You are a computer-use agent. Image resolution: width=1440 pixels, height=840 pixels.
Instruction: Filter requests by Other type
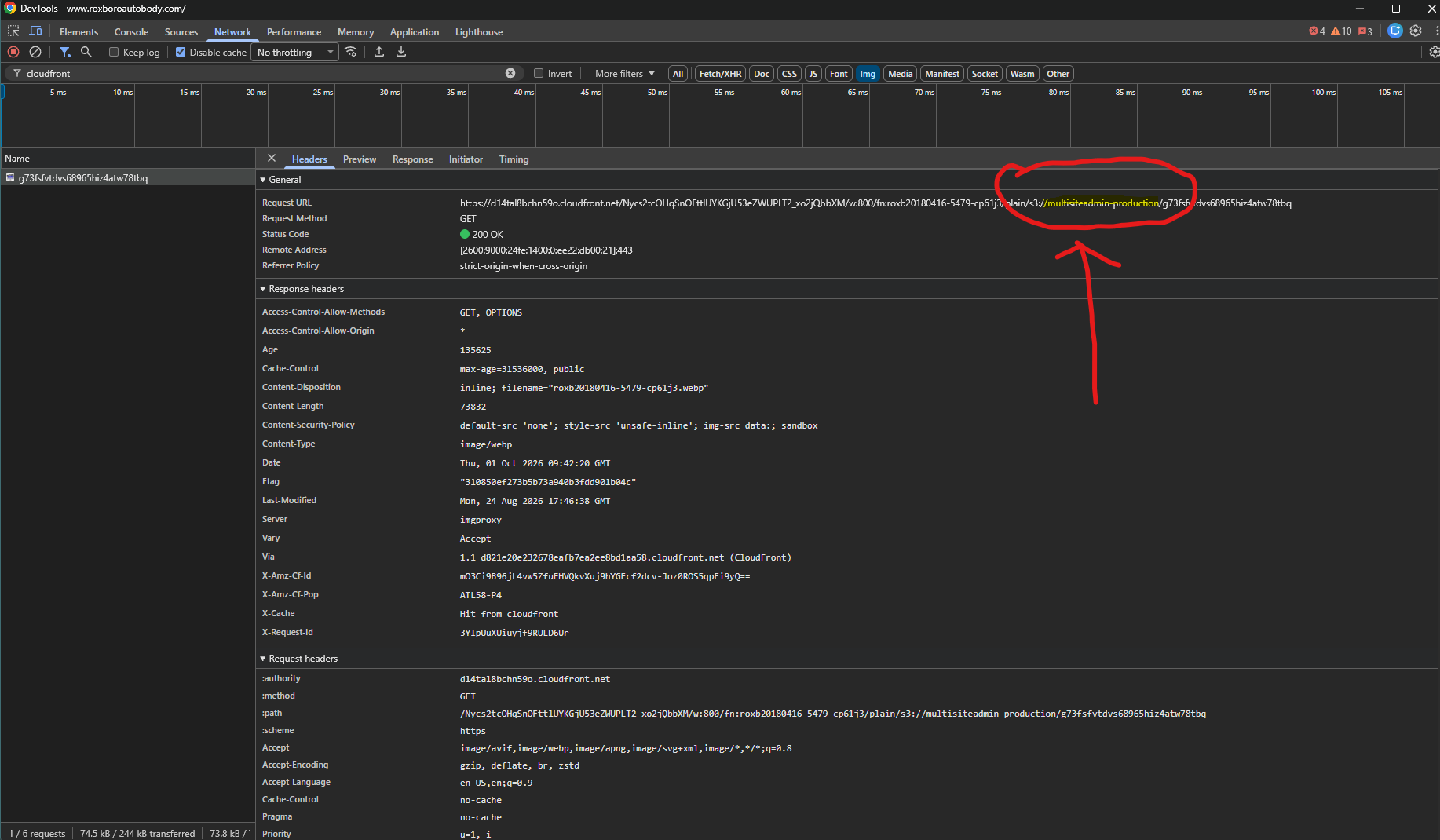tap(1058, 74)
